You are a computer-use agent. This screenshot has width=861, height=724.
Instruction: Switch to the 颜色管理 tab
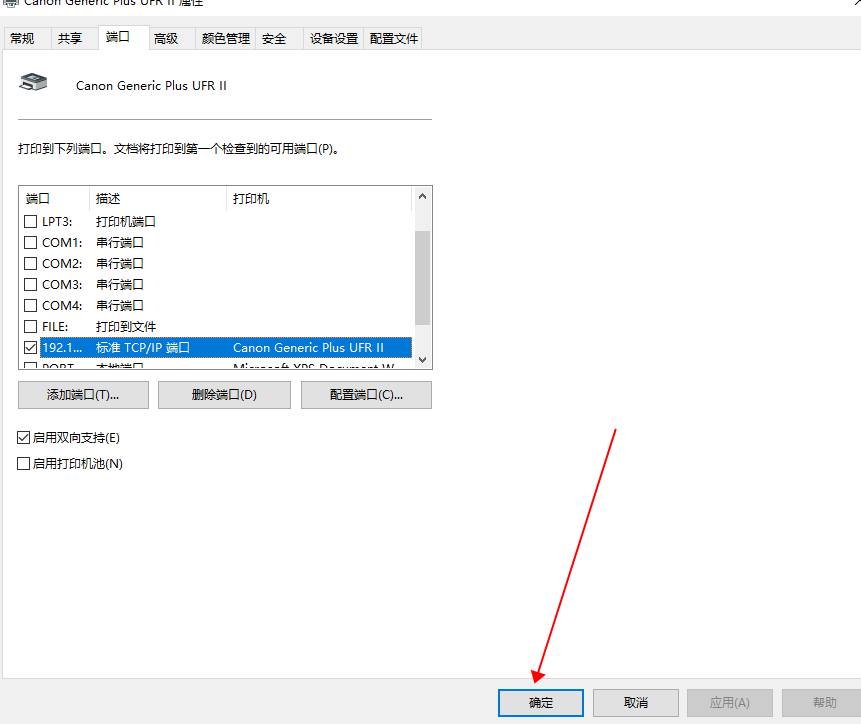click(225, 39)
